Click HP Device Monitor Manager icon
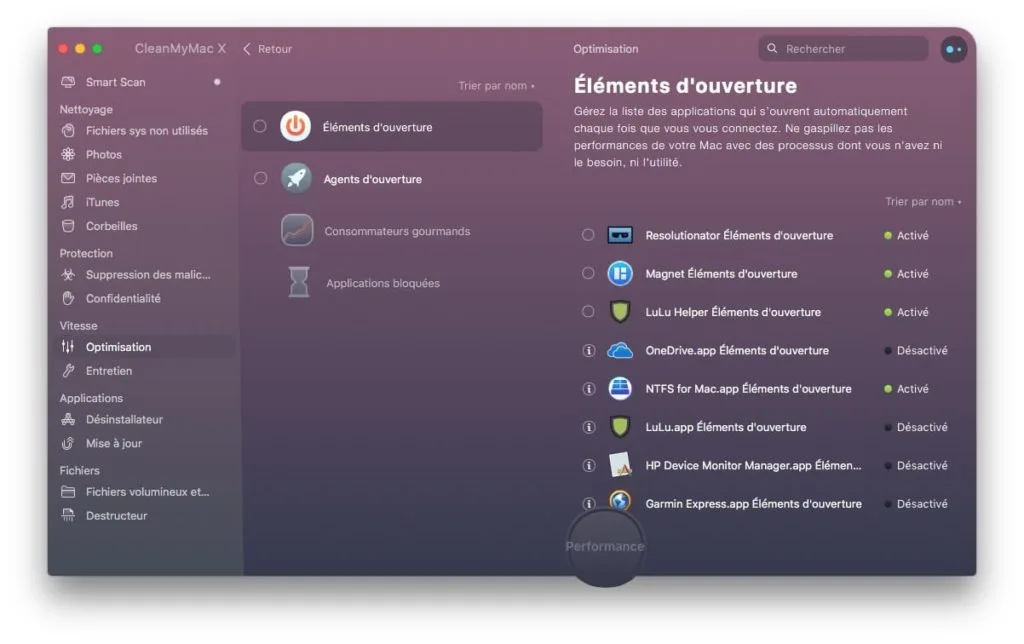1024x644 pixels. pos(620,465)
